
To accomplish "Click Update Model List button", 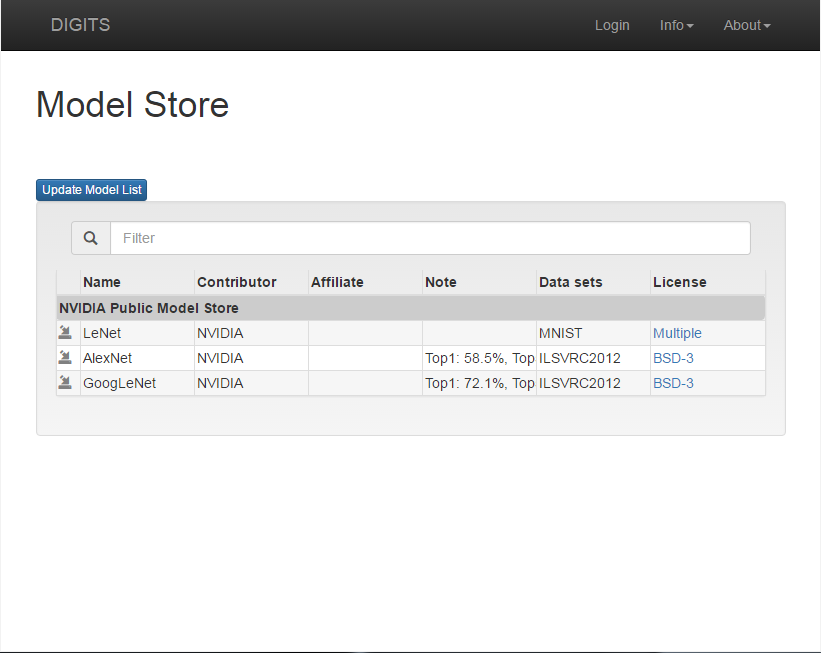I will [92, 190].
